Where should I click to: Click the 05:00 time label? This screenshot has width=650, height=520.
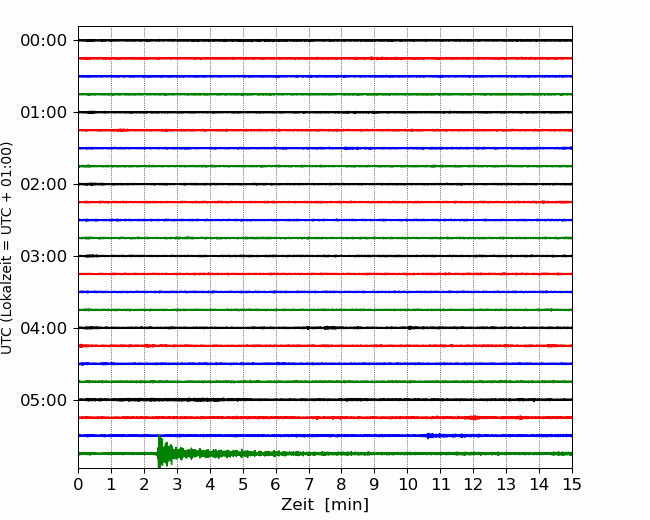point(44,401)
